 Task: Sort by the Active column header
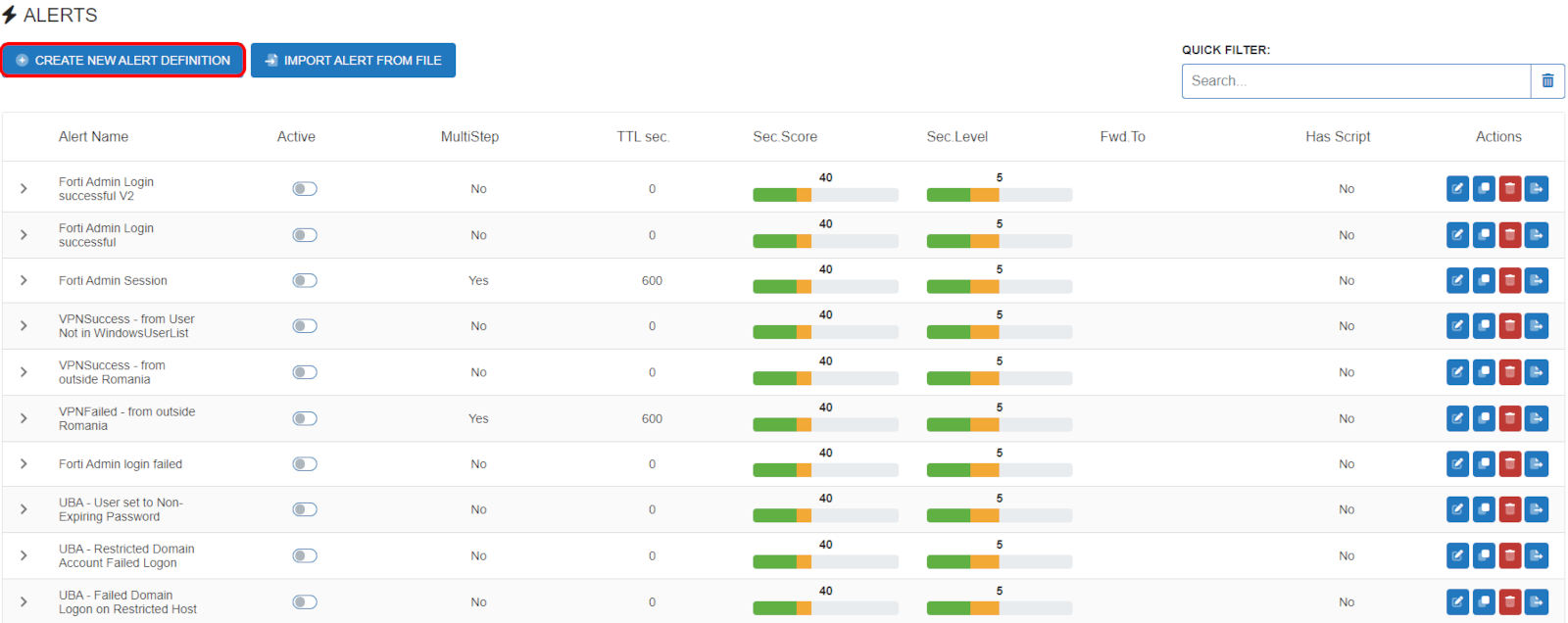tap(296, 137)
